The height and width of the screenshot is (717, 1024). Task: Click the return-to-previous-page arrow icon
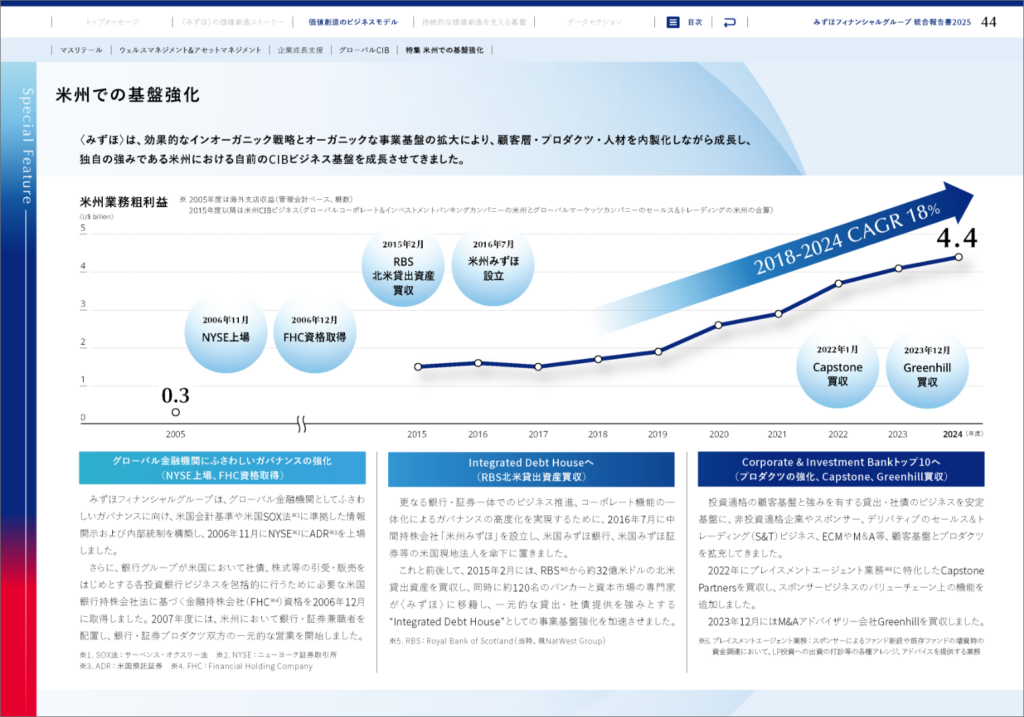pos(729,21)
